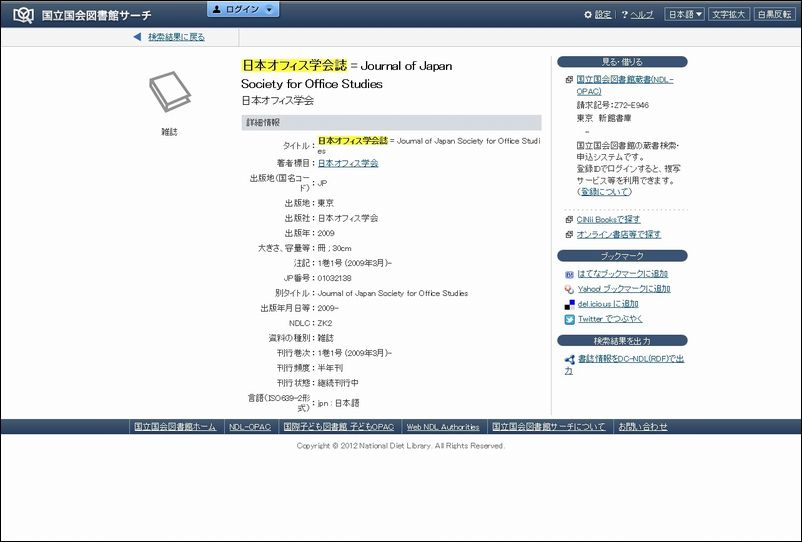This screenshot has width=802, height=542.
Task: Click the NDL Search logo icon
Action: (23, 15)
